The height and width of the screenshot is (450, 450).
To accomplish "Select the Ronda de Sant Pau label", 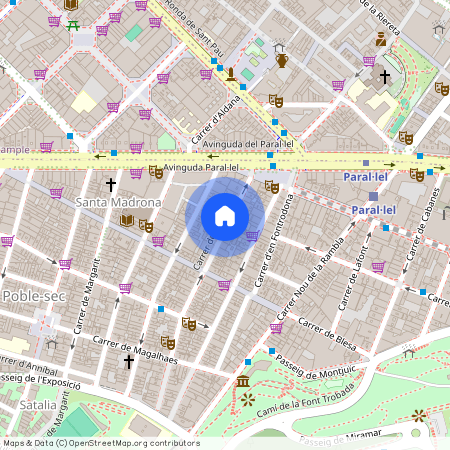I will pyautogui.click(x=194, y=29).
